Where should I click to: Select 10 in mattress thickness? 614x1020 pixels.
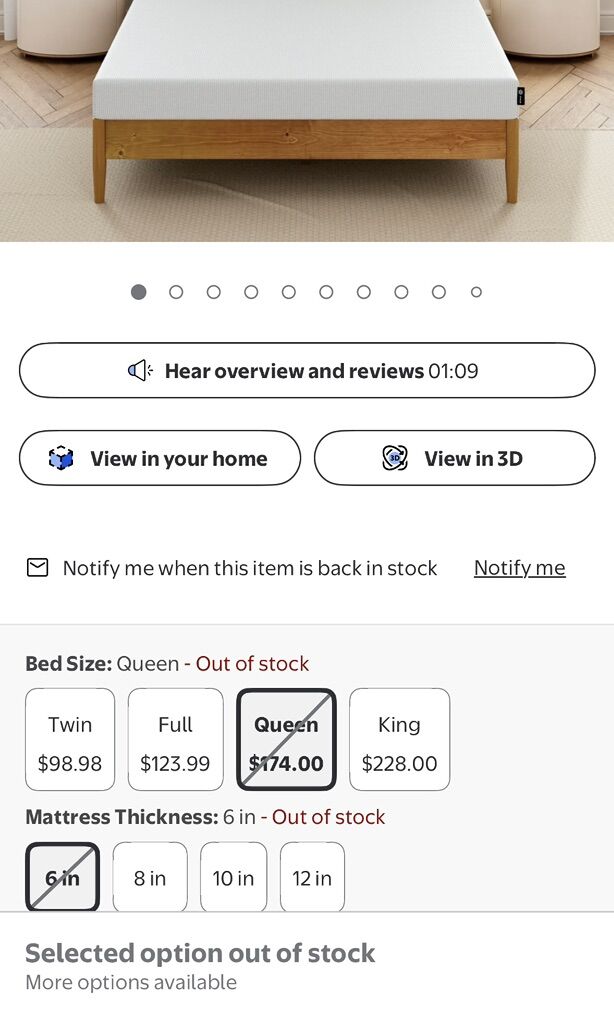[233, 877]
